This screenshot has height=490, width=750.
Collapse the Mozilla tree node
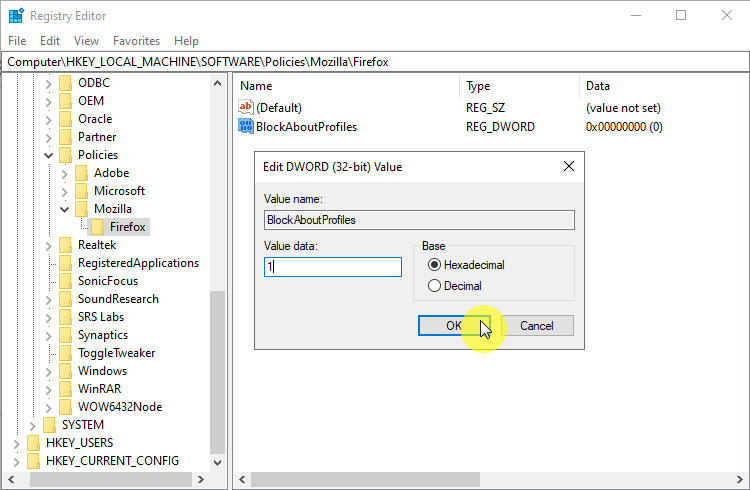pos(65,209)
